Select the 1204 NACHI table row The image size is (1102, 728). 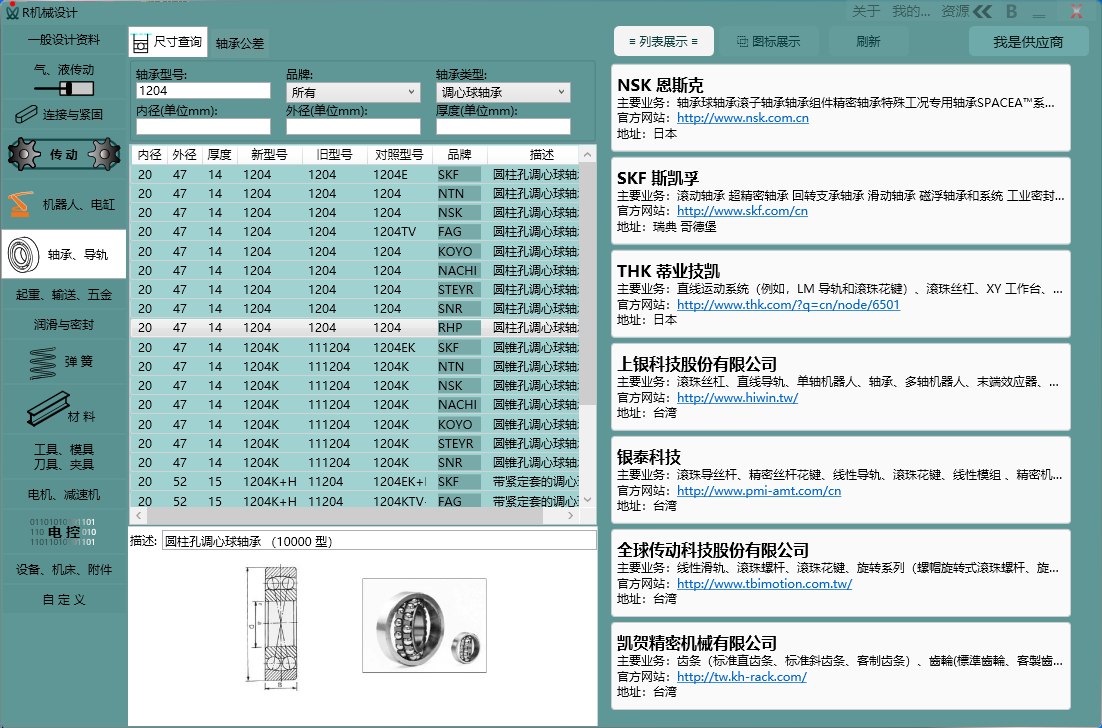354,271
